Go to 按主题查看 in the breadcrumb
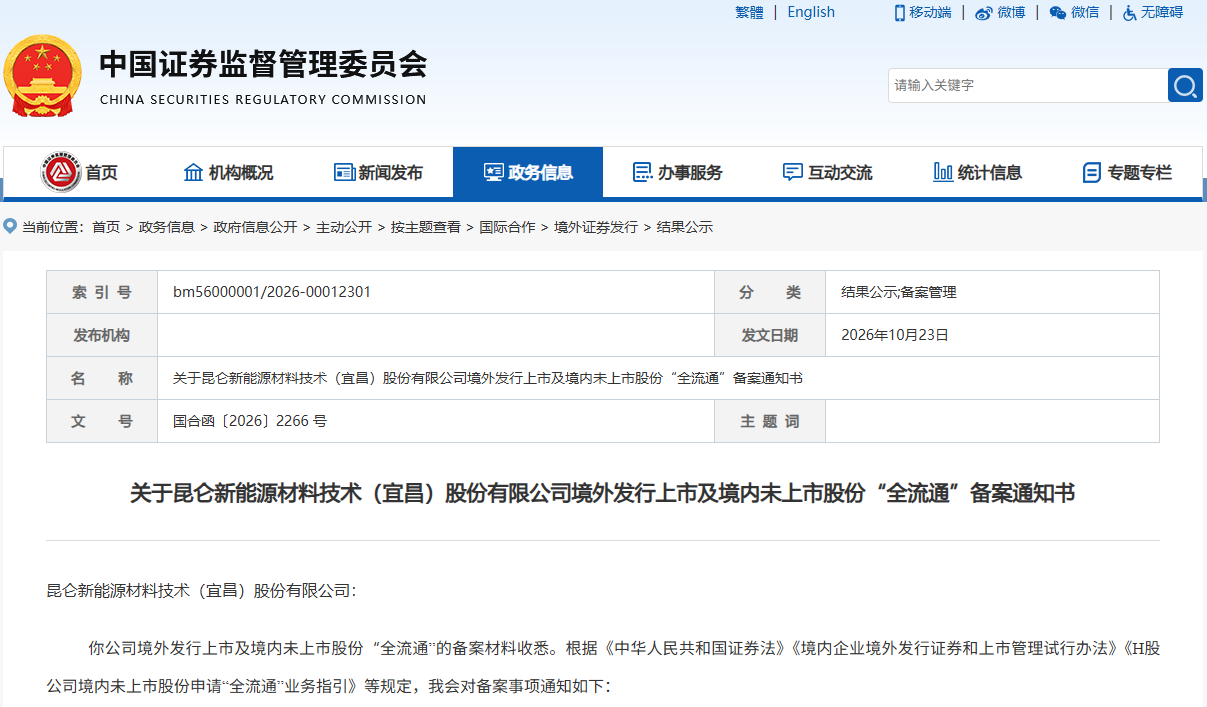The image size is (1207, 707). pyautogui.click(x=426, y=227)
